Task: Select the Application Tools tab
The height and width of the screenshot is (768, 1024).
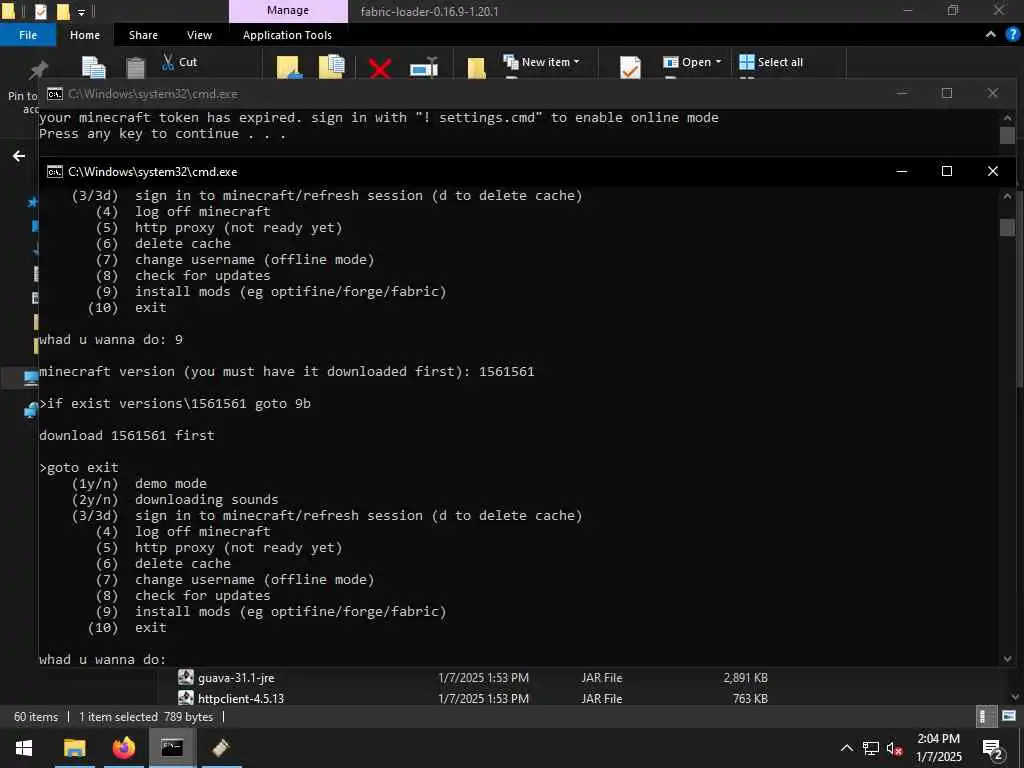Action: [x=287, y=35]
